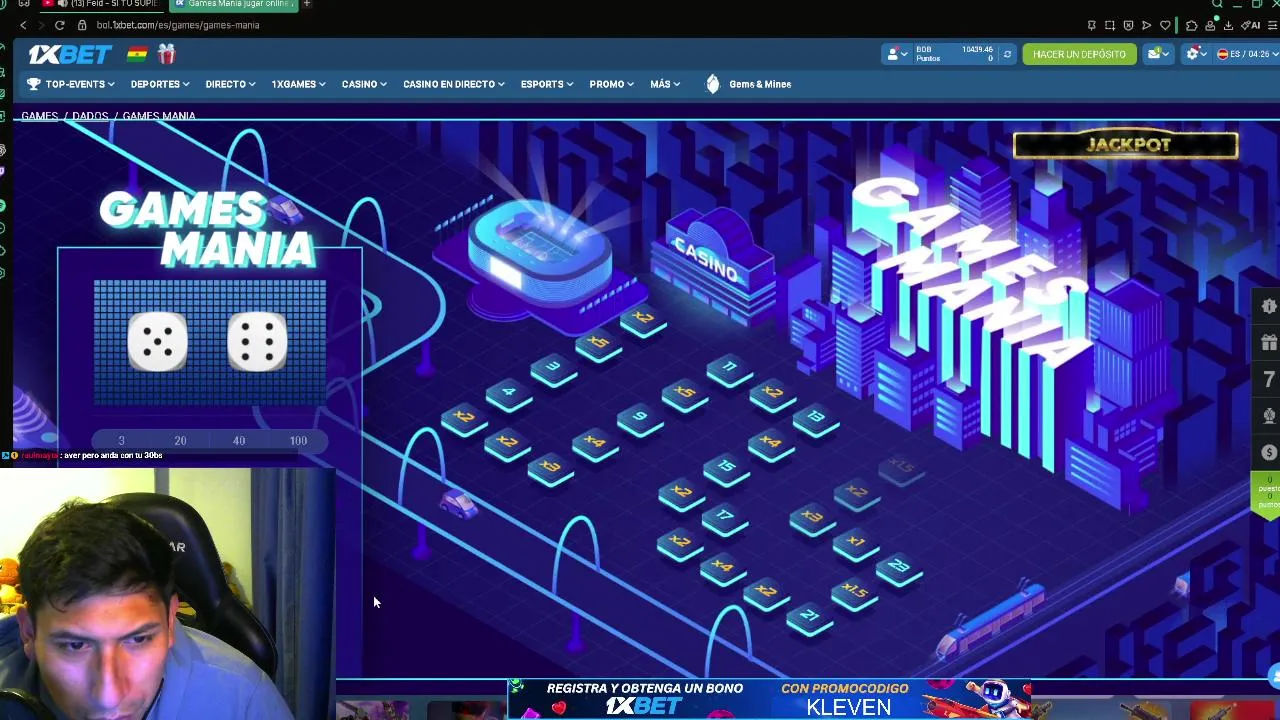Viewport: 1280px width, 720px height.
Task: Go to GAMES breadcrumb
Action: click(40, 116)
